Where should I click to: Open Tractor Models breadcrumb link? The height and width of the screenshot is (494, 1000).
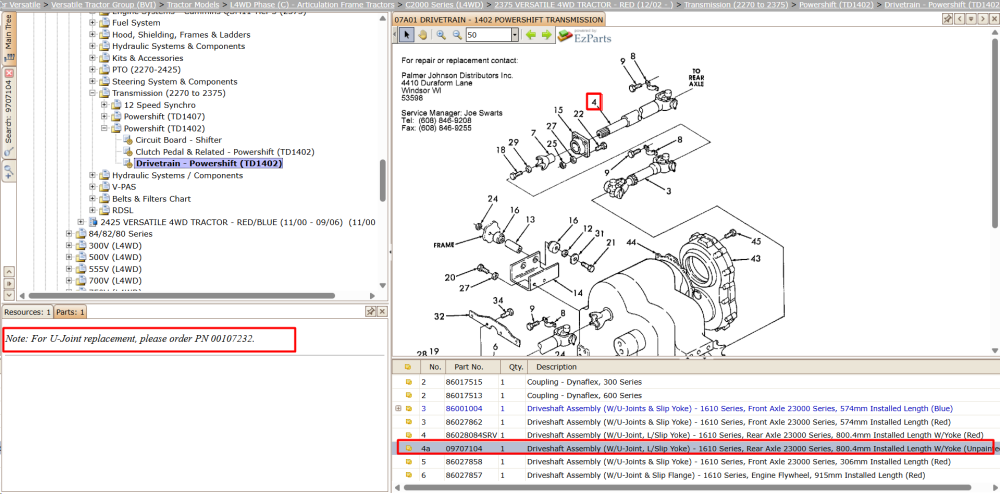193,4
